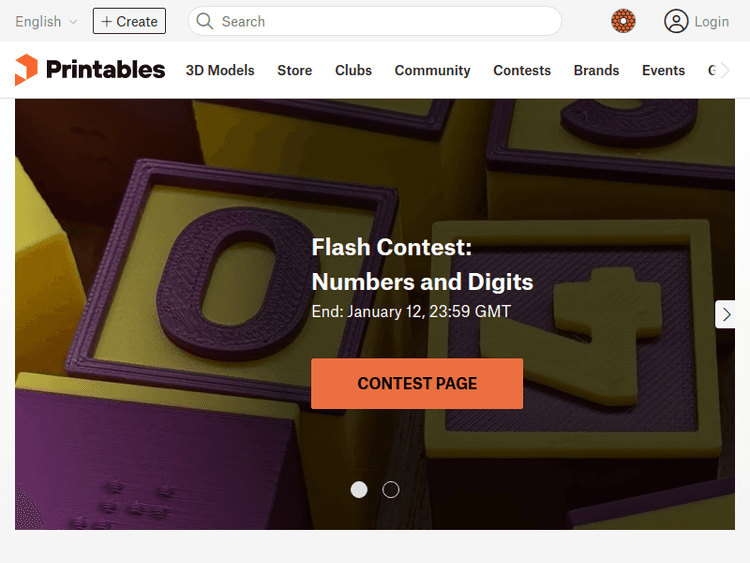Click the magnifier search icon
The height and width of the screenshot is (563, 750).
tap(205, 21)
